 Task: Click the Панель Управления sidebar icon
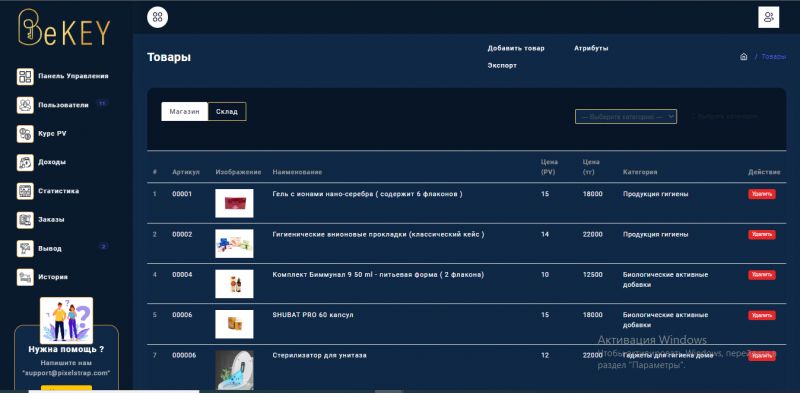pyautogui.click(x=25, y=77)
